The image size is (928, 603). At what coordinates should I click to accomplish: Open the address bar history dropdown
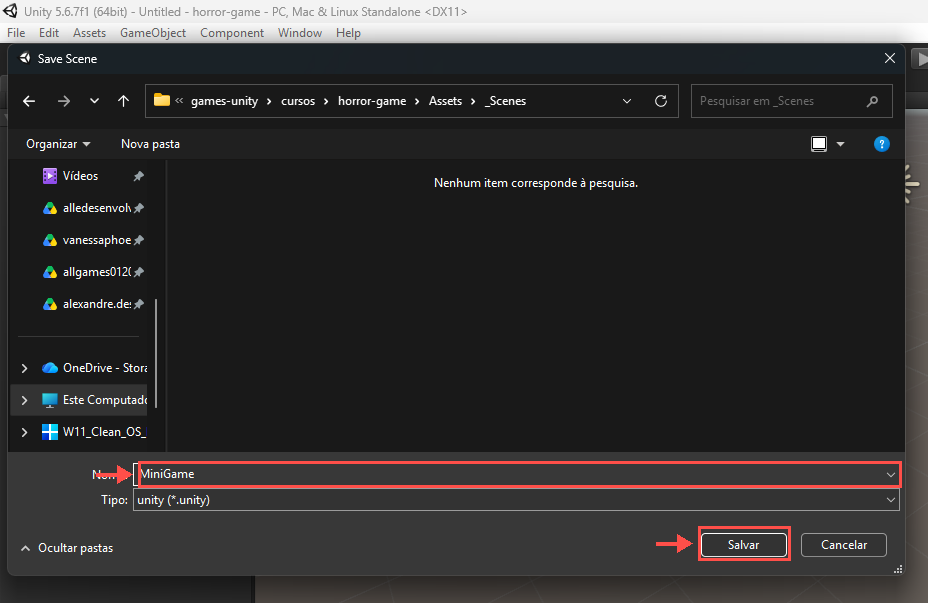(627, 101)
